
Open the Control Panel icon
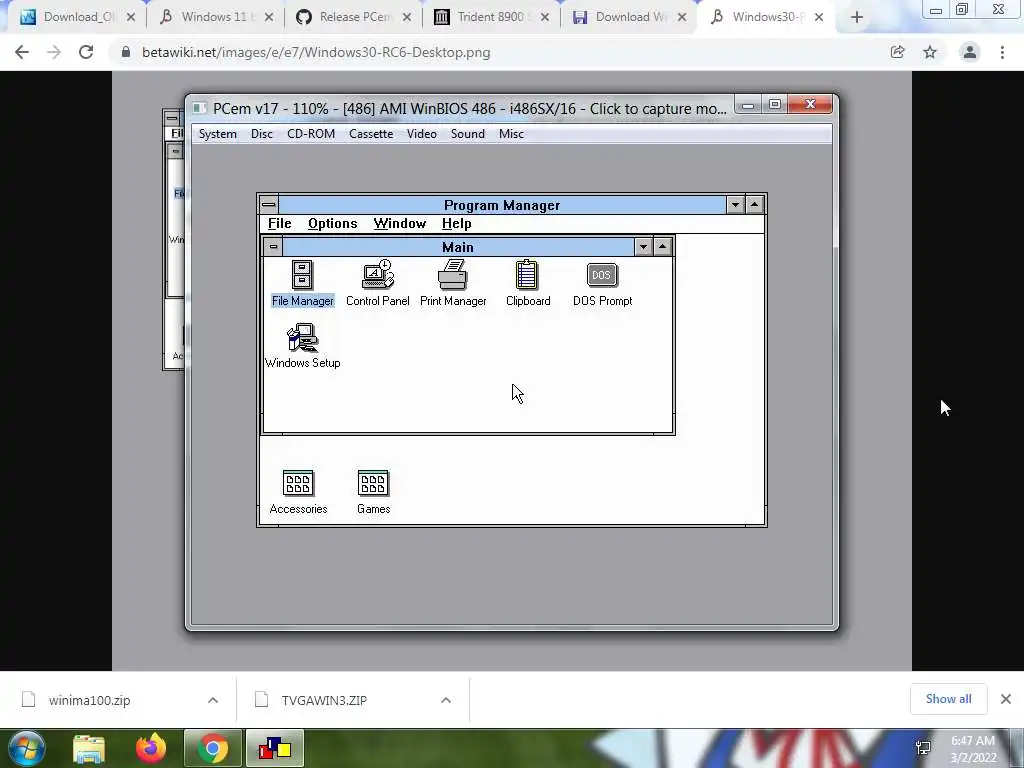(x=377, y=283)
